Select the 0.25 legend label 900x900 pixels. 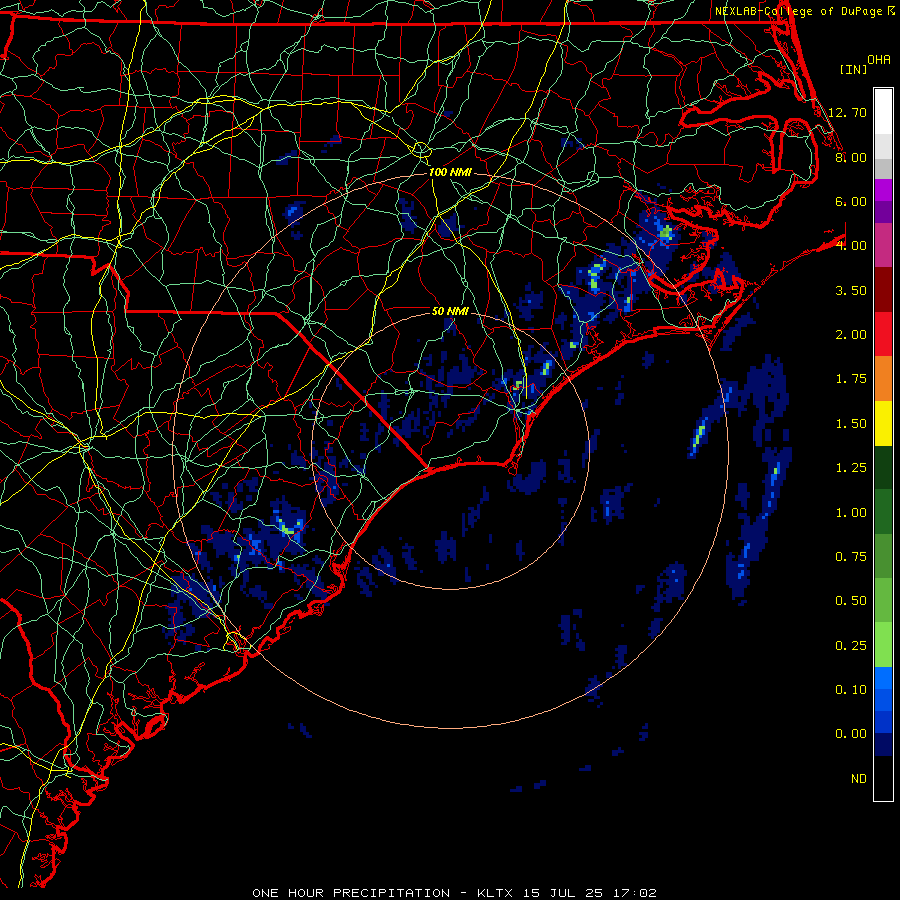click(851, 646)
